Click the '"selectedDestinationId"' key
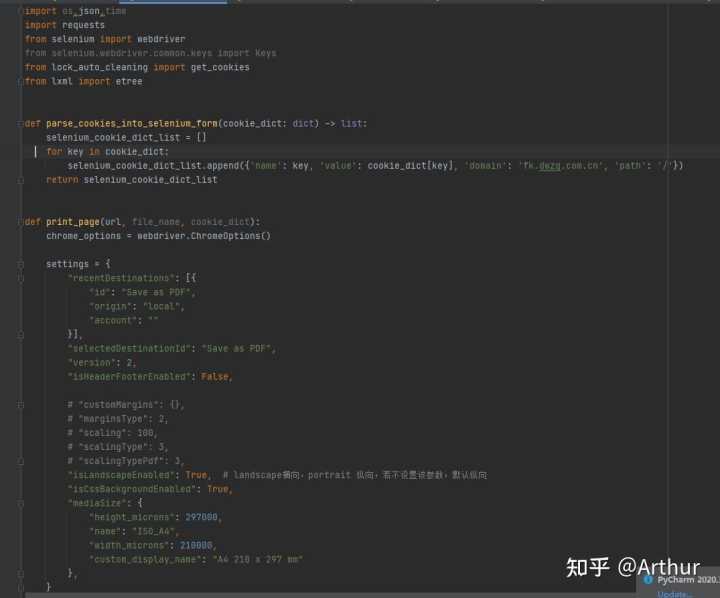This screenshot has height=598, width=720. pyautogui.click(x=129, y=349)
